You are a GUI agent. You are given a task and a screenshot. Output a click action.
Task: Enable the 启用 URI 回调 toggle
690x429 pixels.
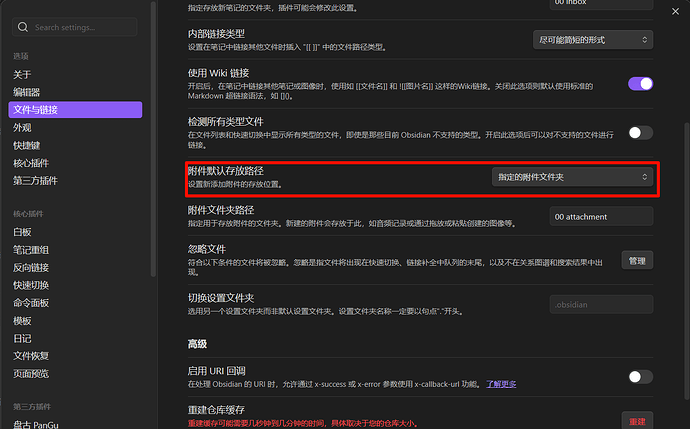(x=640, y=377)
